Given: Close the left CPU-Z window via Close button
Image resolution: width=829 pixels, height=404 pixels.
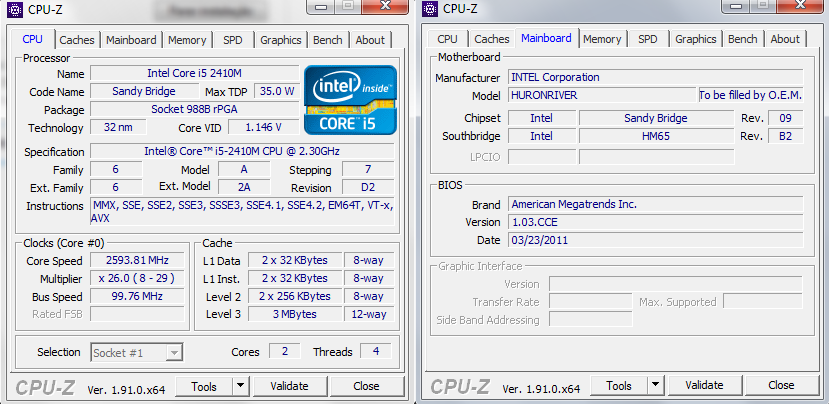Looking at the screenshot, I should click(x=366, y=386).
